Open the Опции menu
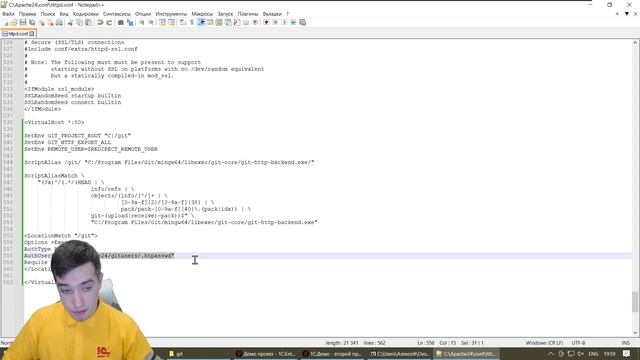Image resolution: width=640 pixels, height=360 pixels. [x=143, y=14]
